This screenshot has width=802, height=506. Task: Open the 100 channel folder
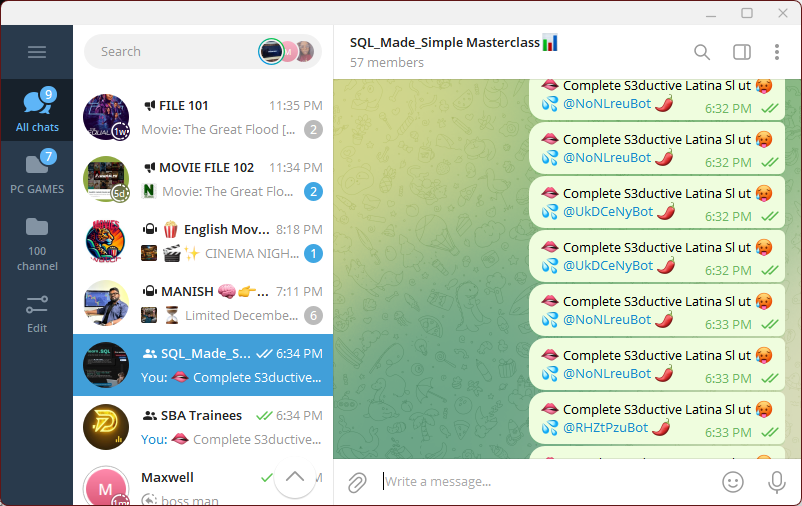[x=37, y=244]
